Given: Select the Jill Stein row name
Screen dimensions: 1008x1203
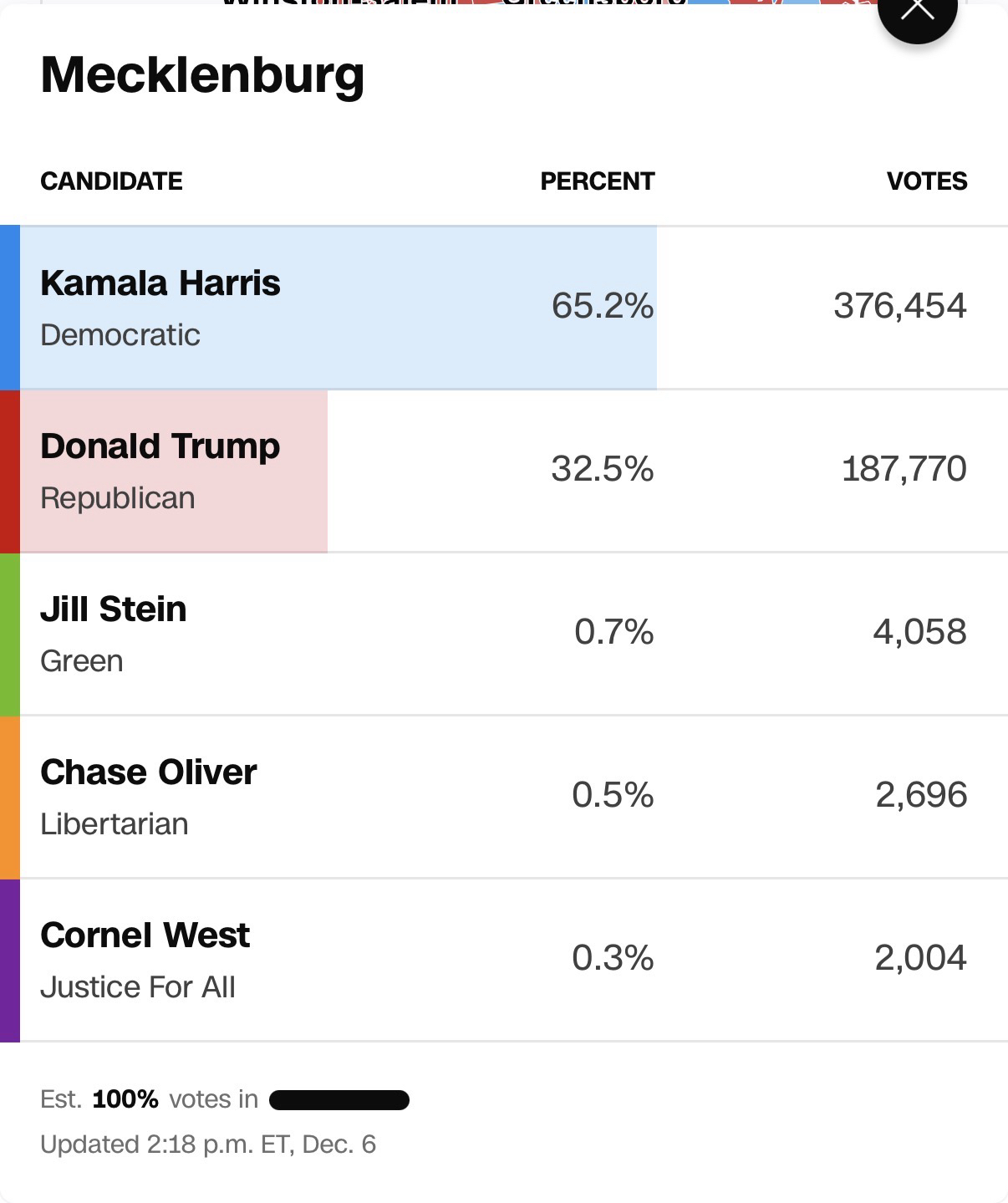Looking at the screenshot, I should pyautogui.click(x=114, y=609).
